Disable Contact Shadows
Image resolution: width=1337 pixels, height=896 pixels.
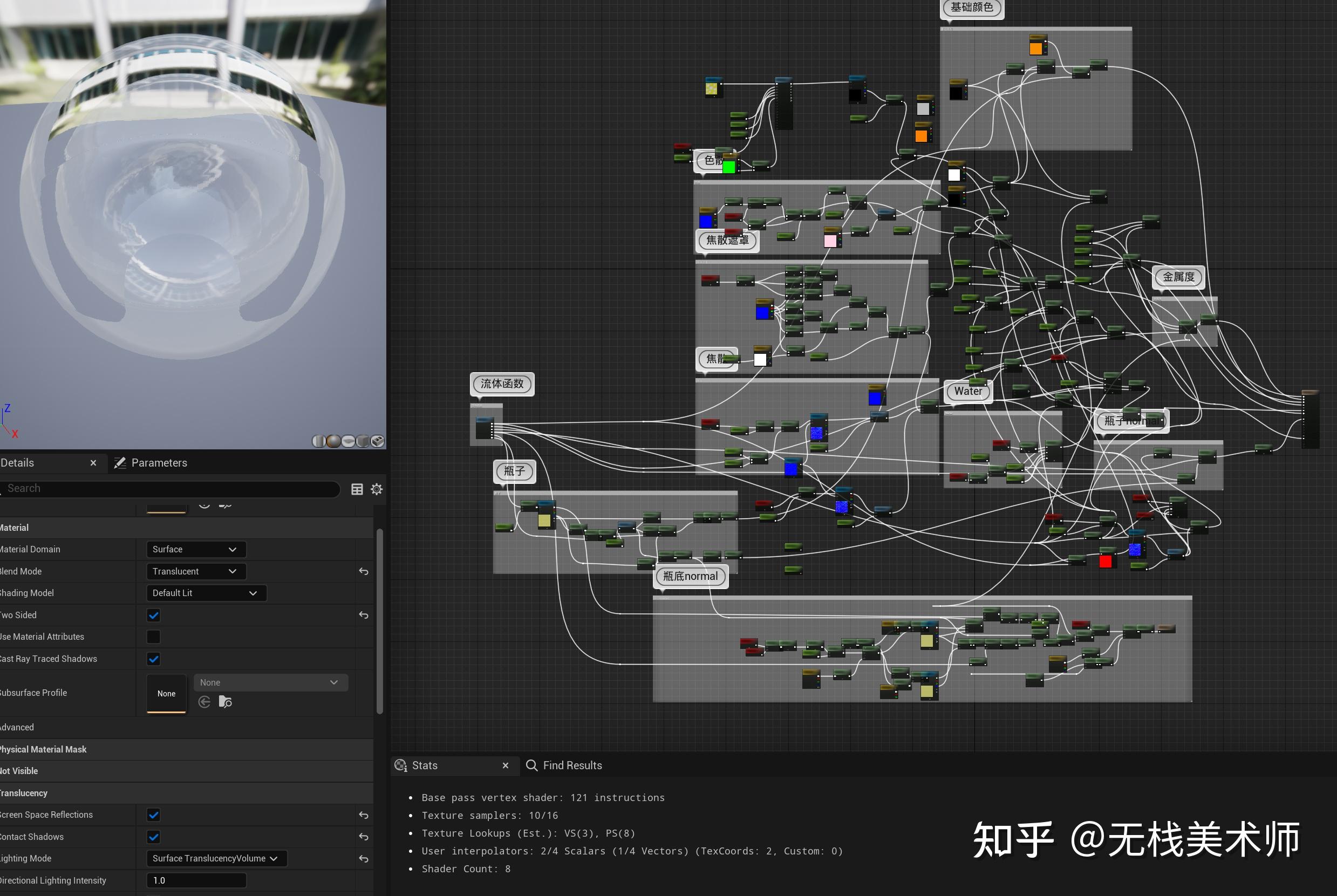(153, 837)
